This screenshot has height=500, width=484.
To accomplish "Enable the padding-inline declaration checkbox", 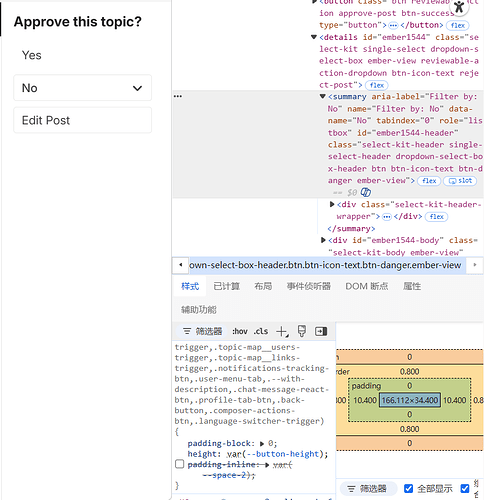I will pos(179,464).
